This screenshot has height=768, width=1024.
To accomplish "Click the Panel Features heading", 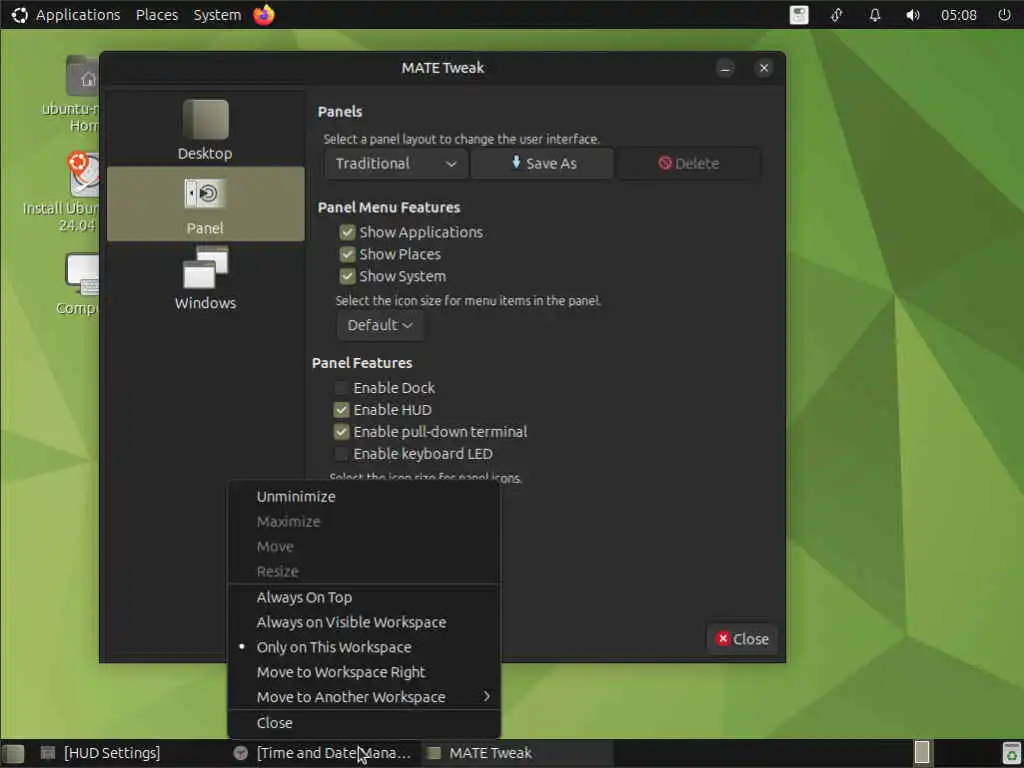I will 362,363.
